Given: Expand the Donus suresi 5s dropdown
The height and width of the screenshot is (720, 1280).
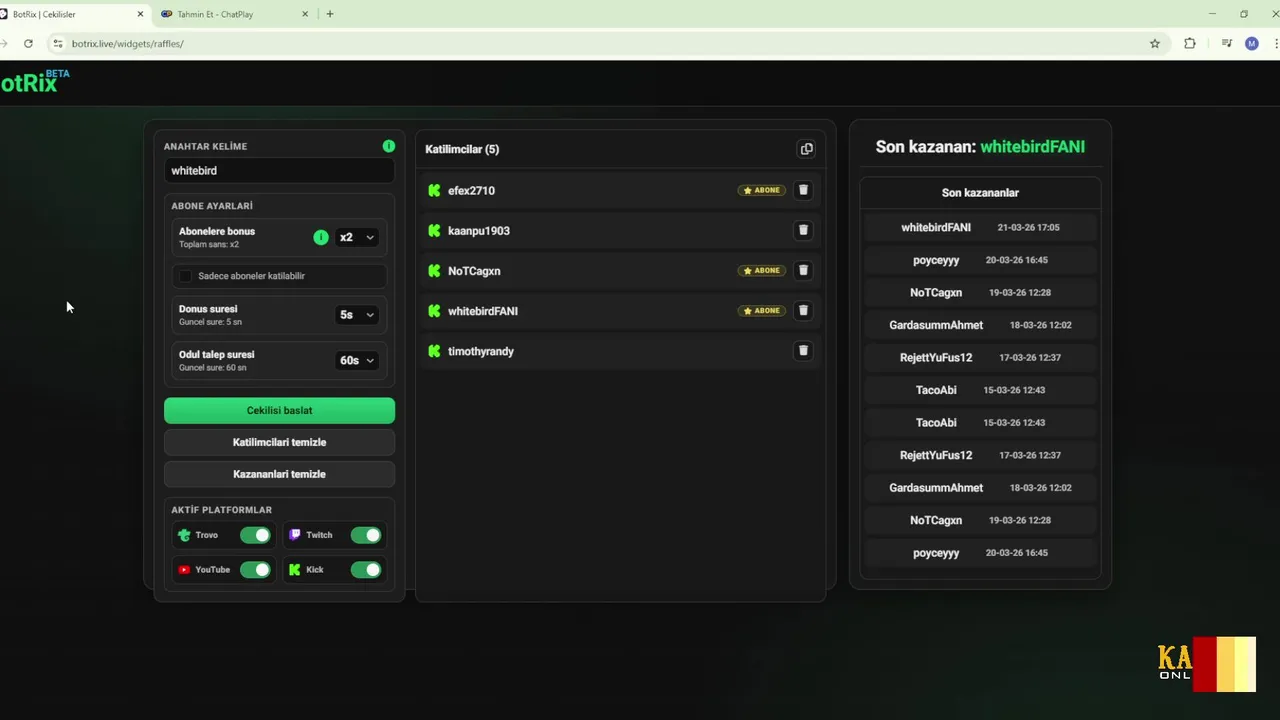Looking at the screenshot, I should (x=357, y=315).
